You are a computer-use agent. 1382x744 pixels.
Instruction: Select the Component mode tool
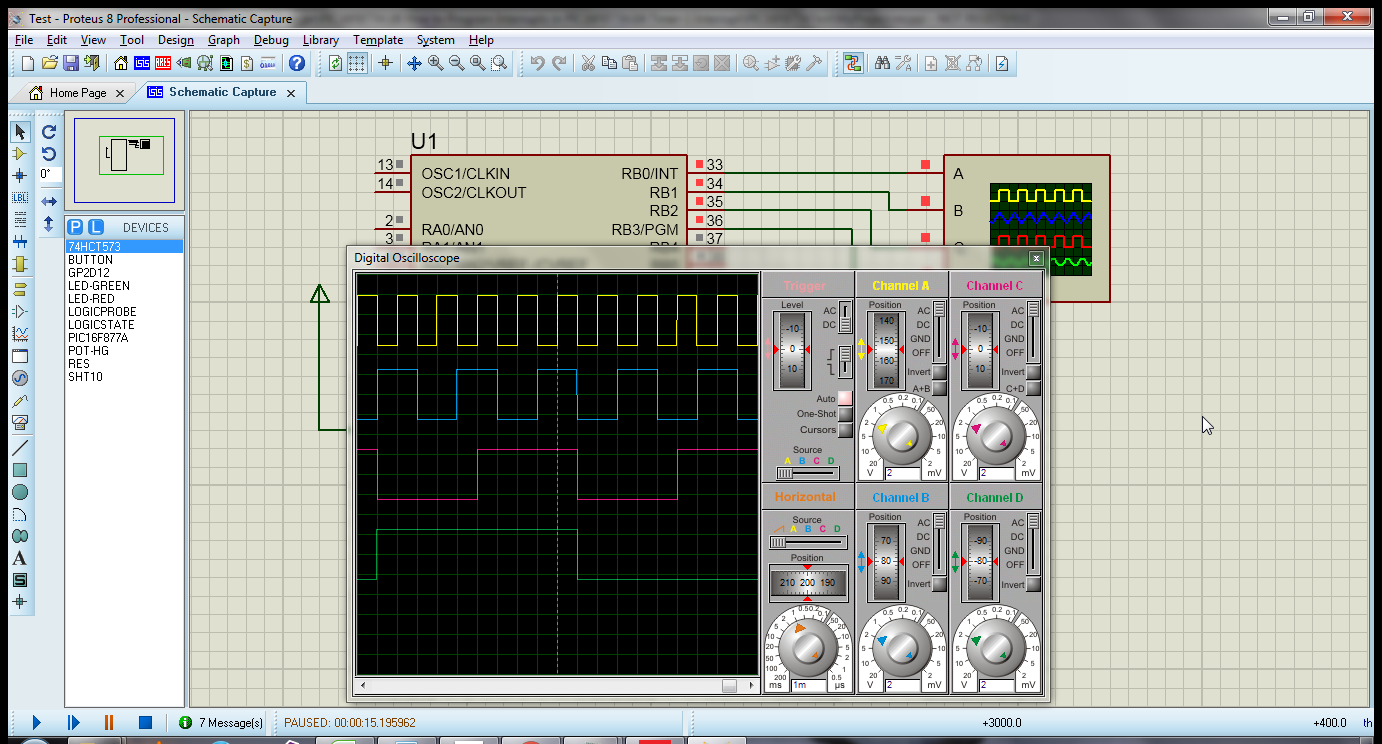[20, 154]
